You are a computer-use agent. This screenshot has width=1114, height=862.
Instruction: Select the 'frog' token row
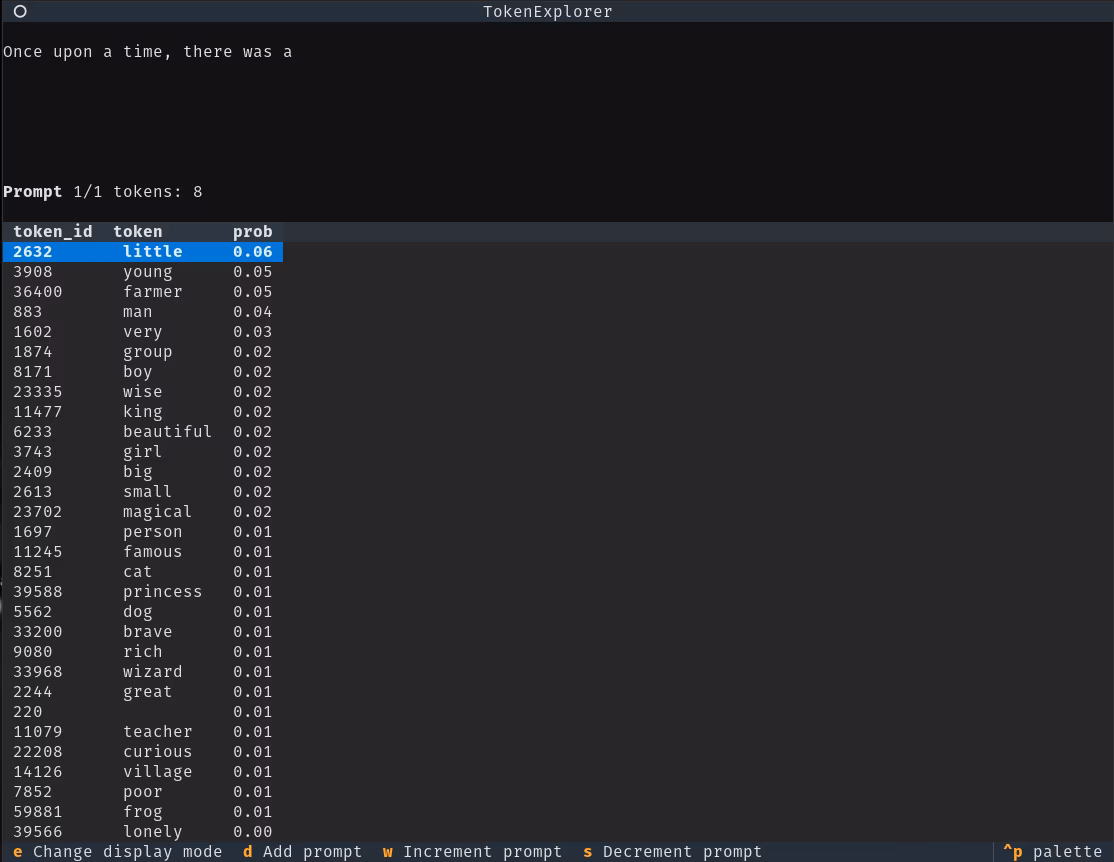(x=143, y=811)
